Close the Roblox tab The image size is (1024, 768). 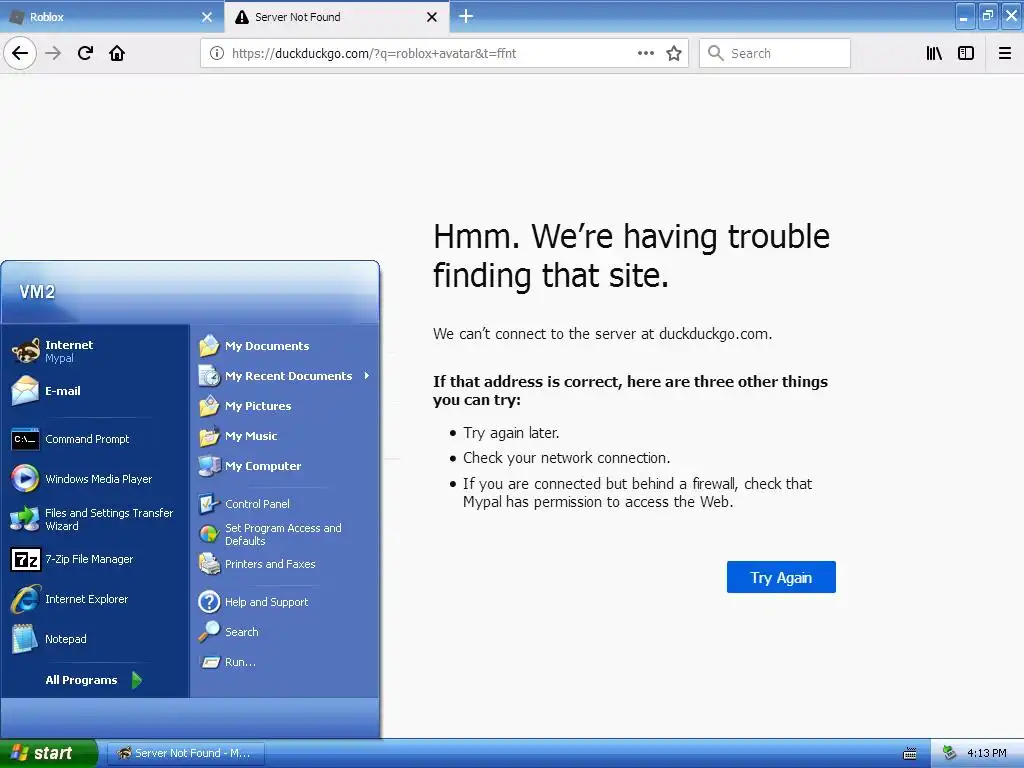(206, 17)
